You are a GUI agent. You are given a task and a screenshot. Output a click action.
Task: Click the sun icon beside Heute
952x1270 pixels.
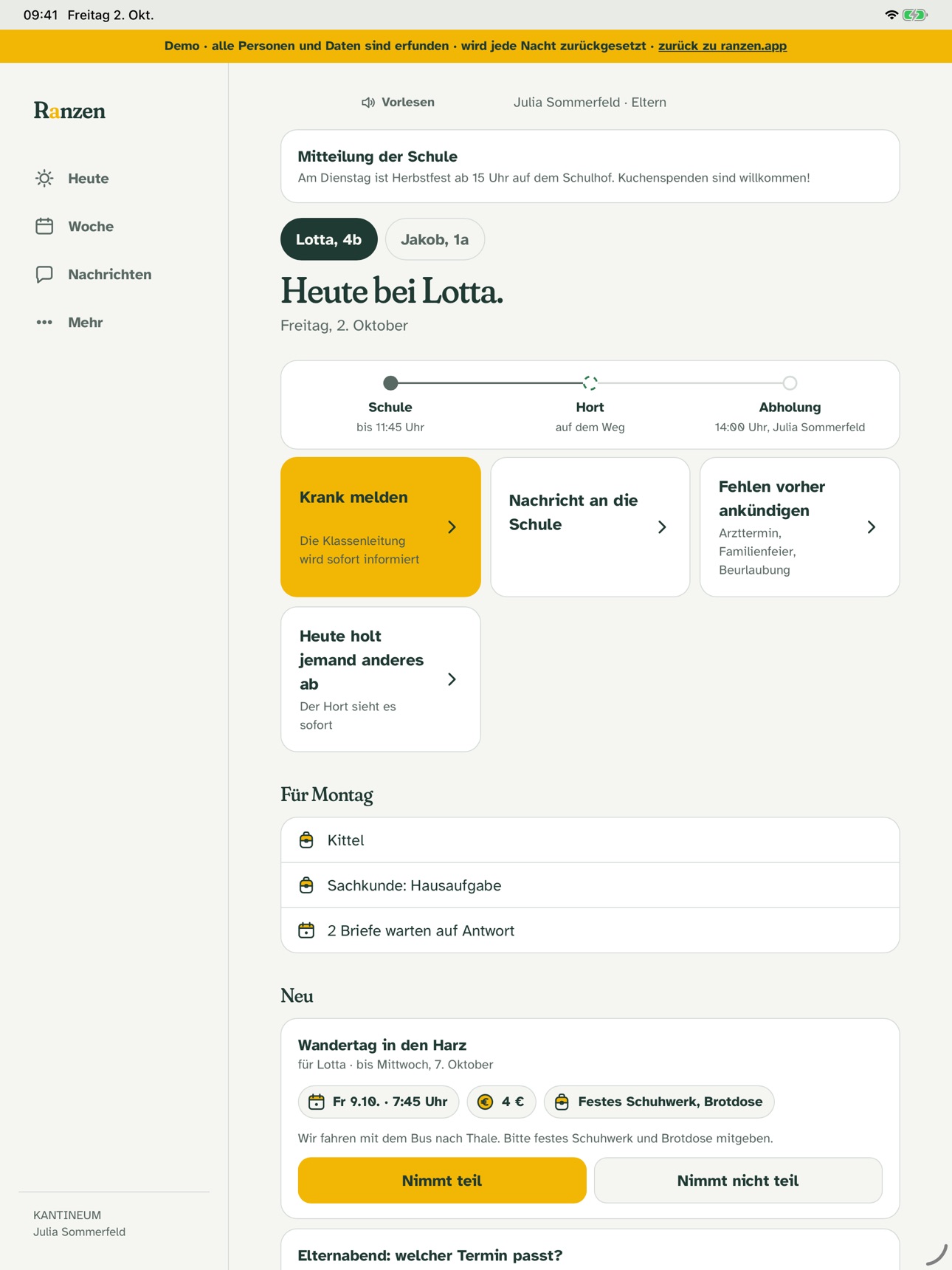[44, 178]
